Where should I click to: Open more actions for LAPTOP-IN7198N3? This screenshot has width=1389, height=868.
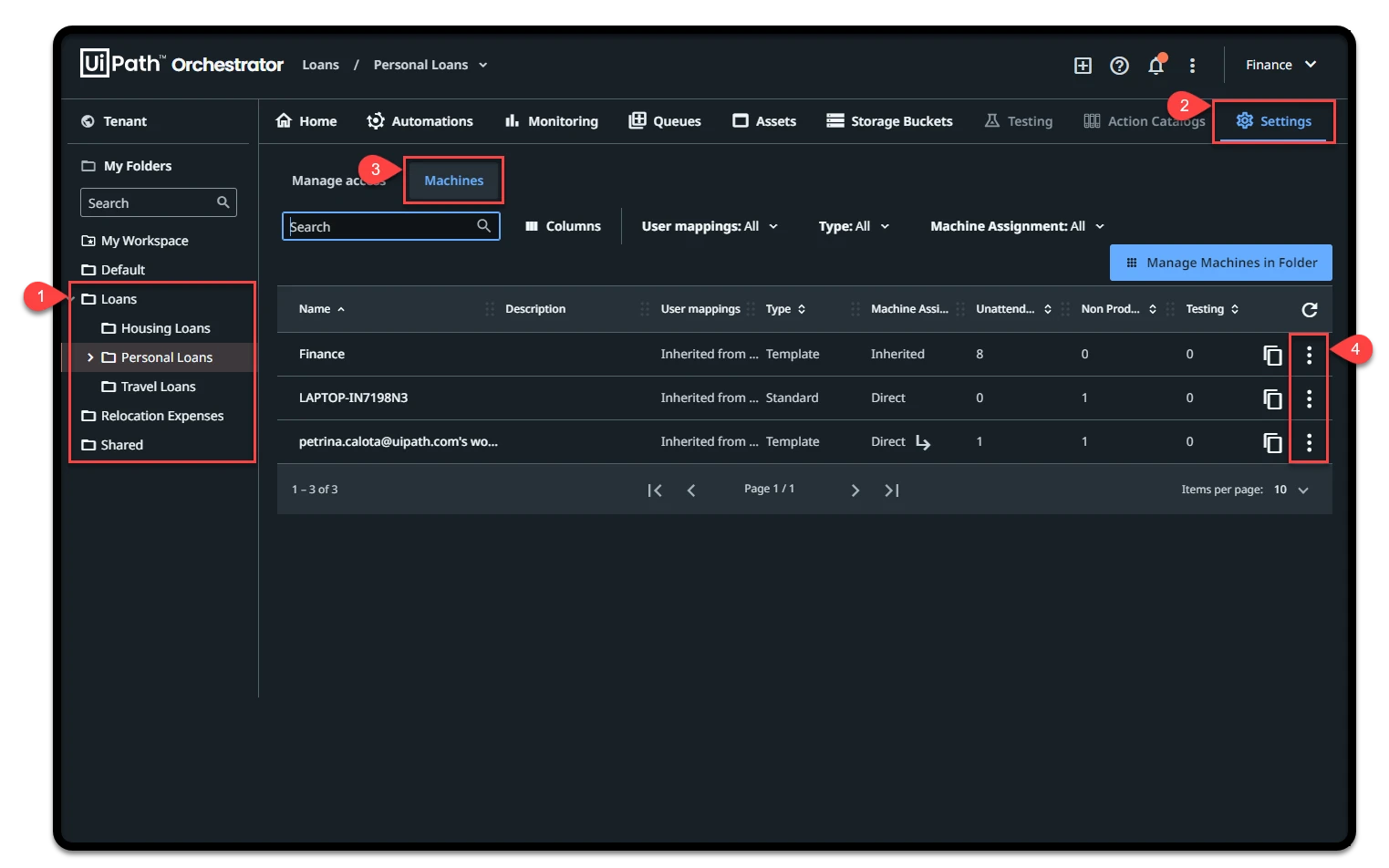pos(1309,398)
